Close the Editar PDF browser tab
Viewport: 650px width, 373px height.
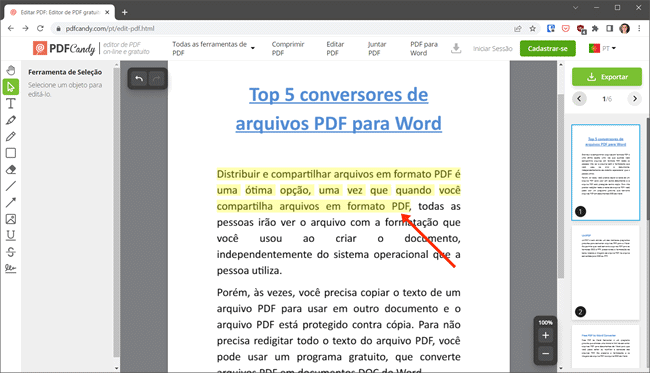click(107, 12)
